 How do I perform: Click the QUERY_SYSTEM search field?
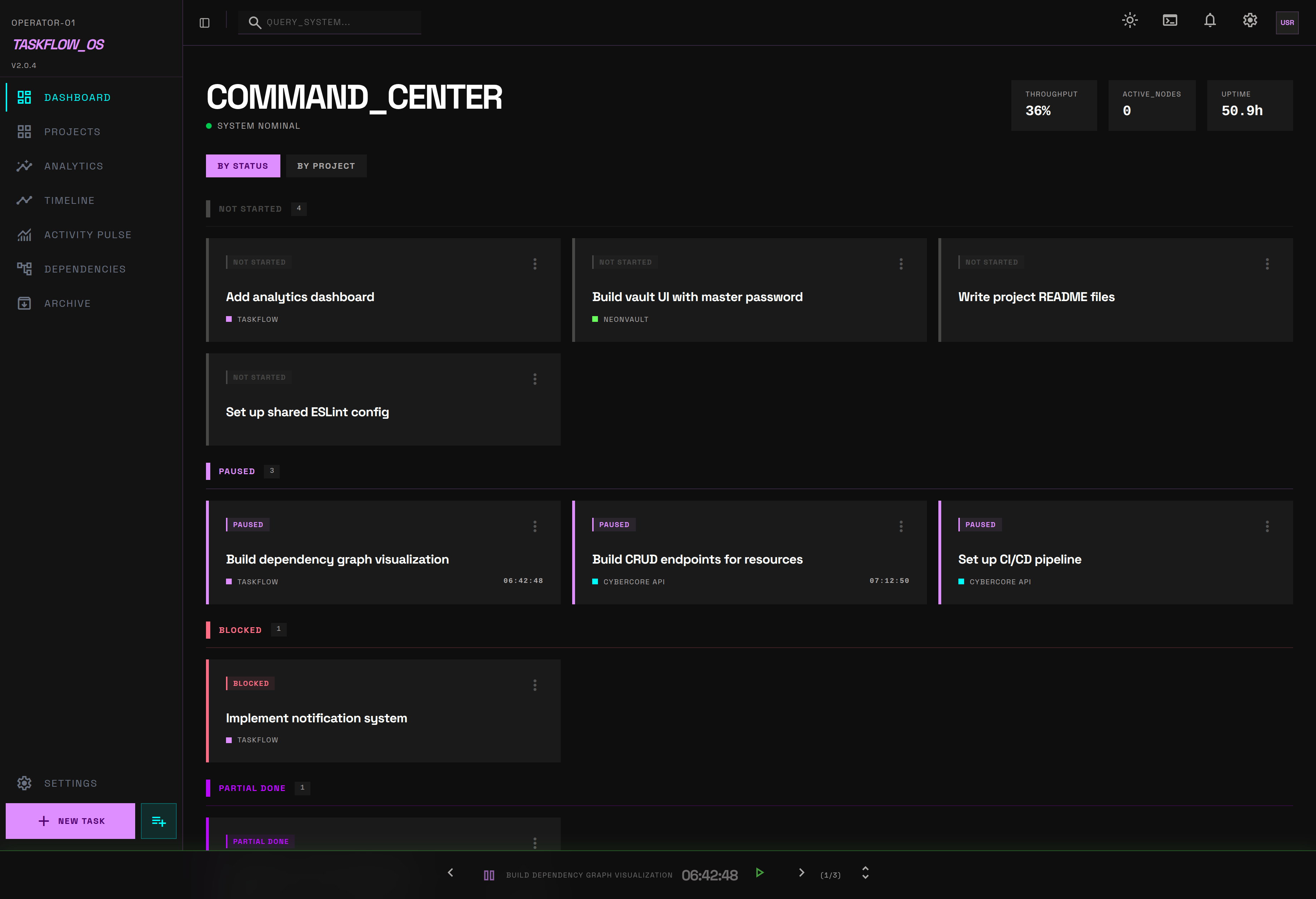(x=329, y=22)
